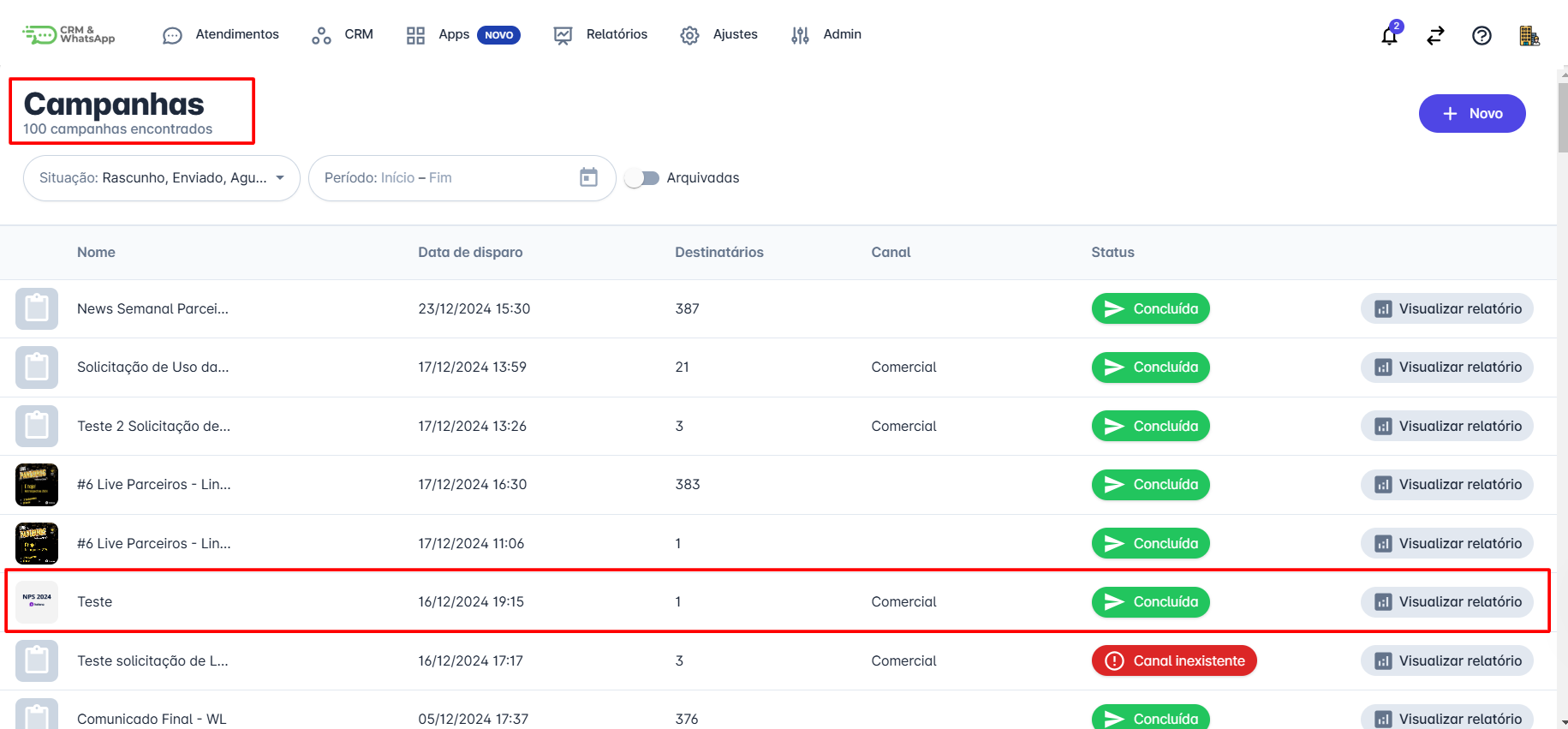Click the swap arrows icon in header
This screenshot has width=1568, height=729.
(x=1435, y=35)
